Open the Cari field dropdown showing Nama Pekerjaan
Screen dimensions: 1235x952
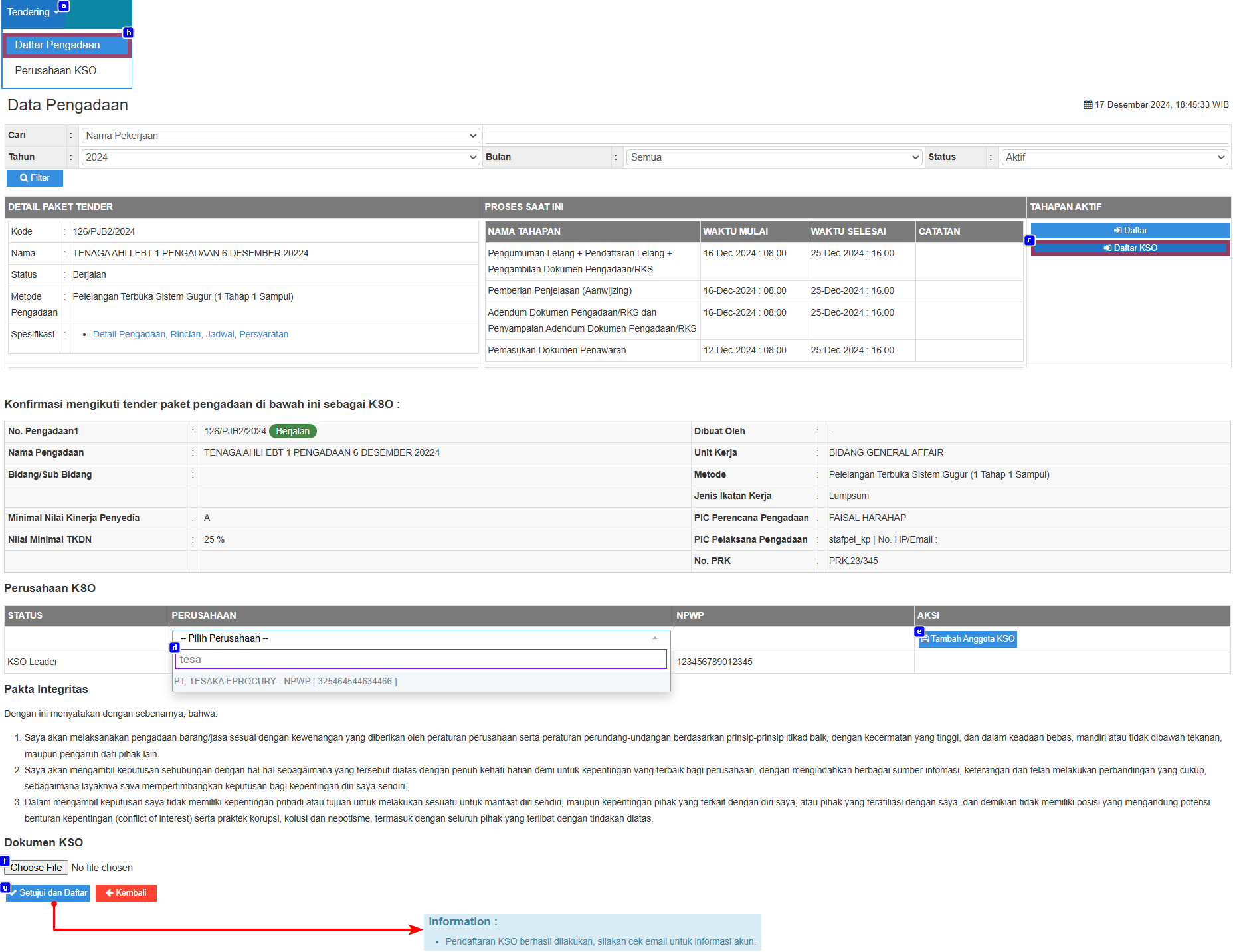click(x=280, y=136)
